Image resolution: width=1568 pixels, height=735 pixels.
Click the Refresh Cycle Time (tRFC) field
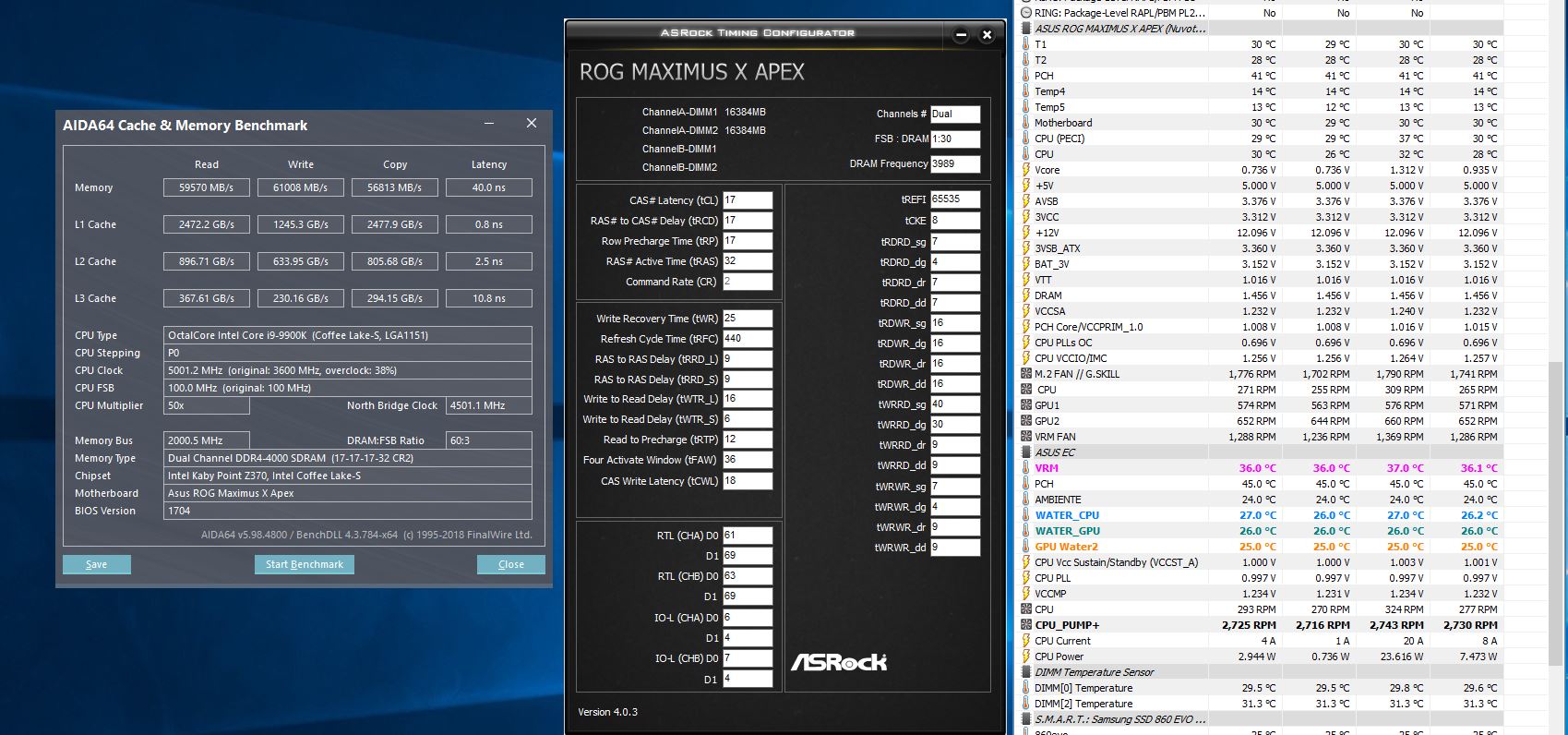[748, 339]
